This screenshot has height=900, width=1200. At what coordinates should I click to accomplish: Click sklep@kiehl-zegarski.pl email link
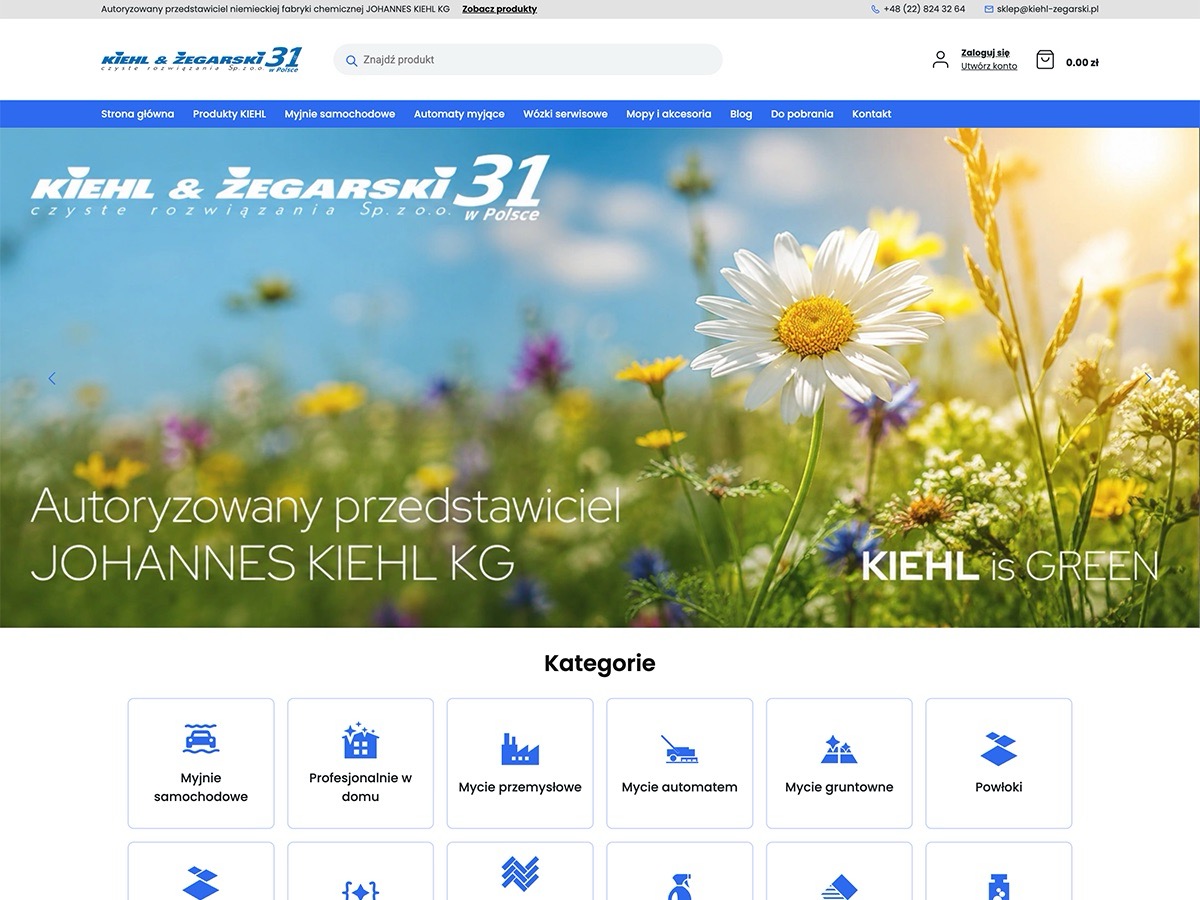pyautogui.click(x=1048, y=9)
